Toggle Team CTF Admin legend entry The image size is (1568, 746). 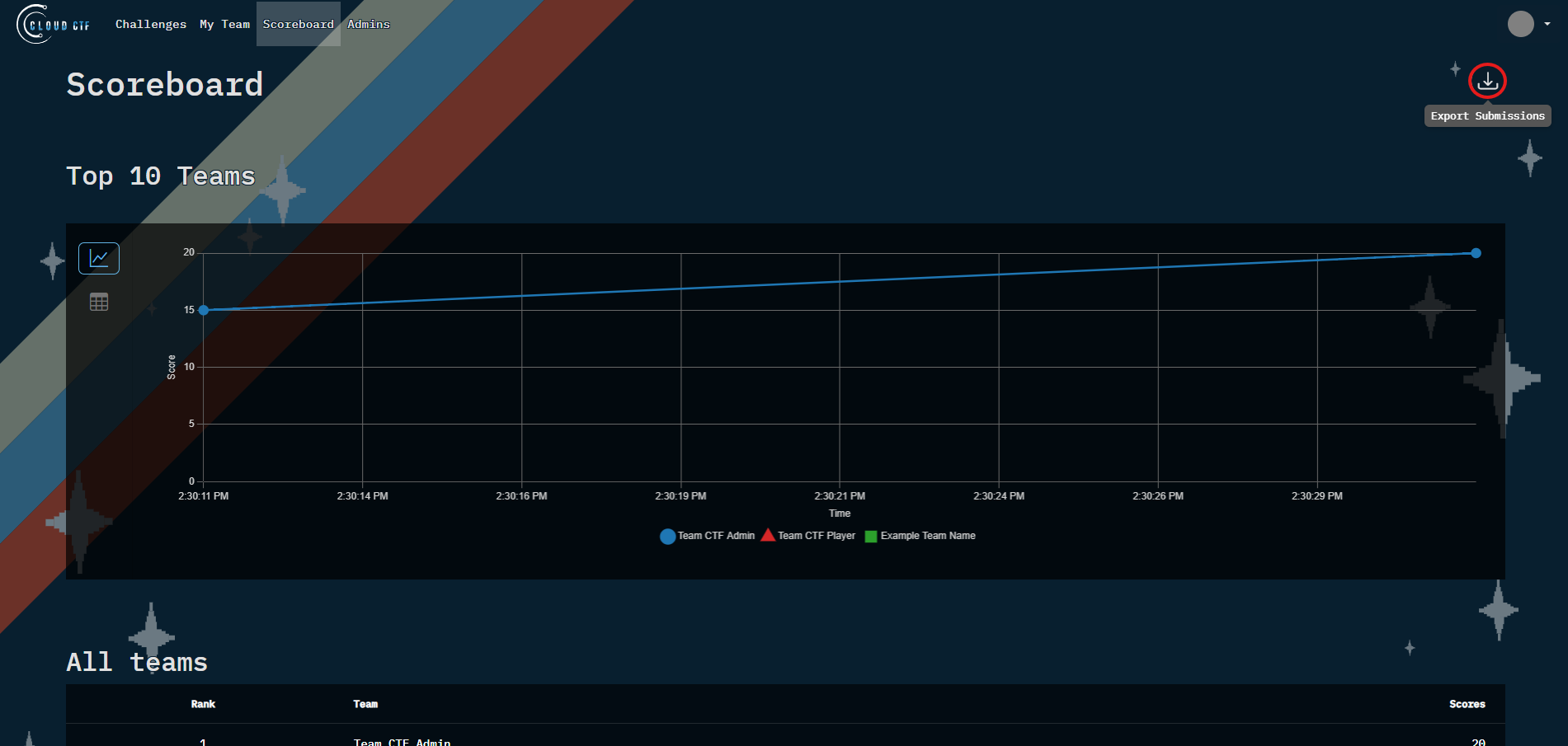pyautogui.click(x=708, y=536)
